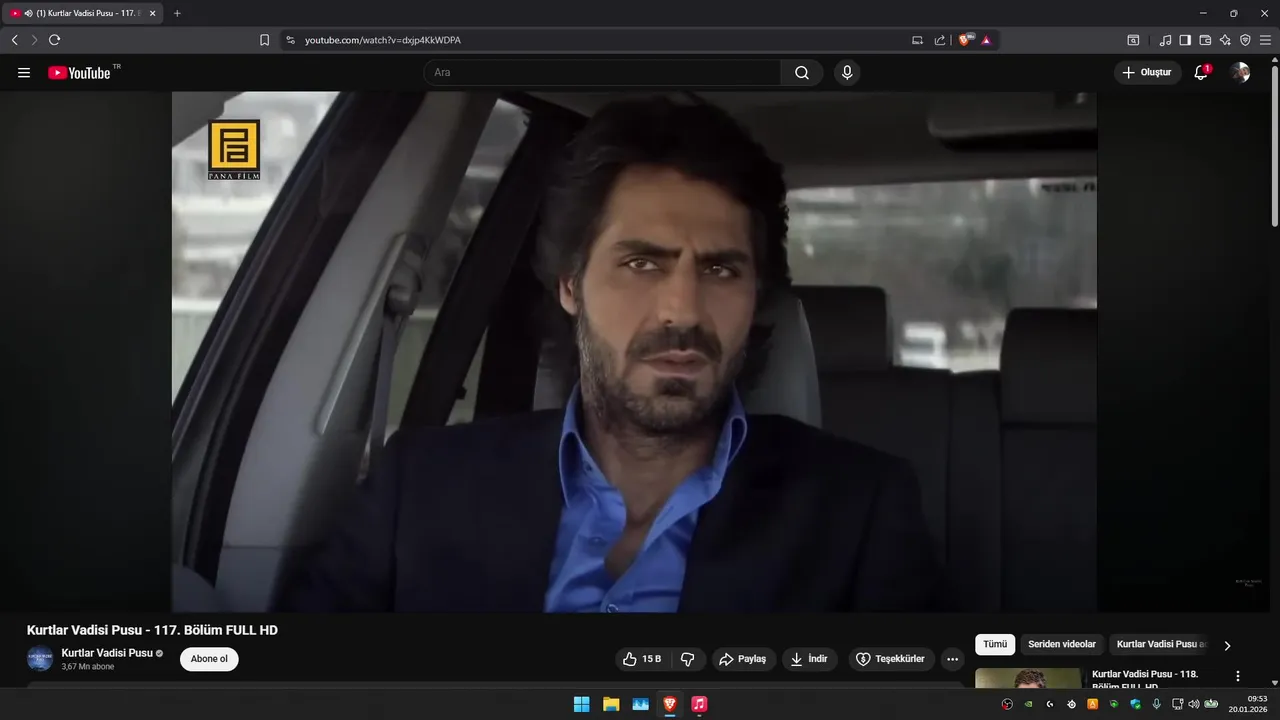
Task: Open the account avatar menu
Action: (x=1240, y=72)
